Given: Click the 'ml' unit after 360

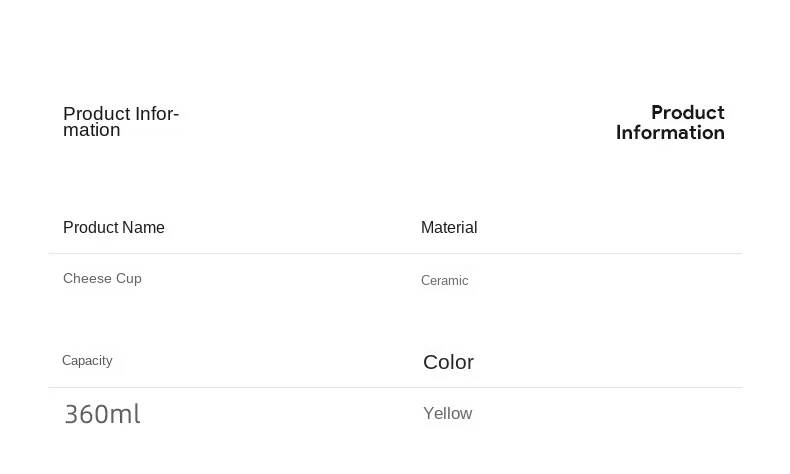Looking at the screenshot, I should [125, 414].
